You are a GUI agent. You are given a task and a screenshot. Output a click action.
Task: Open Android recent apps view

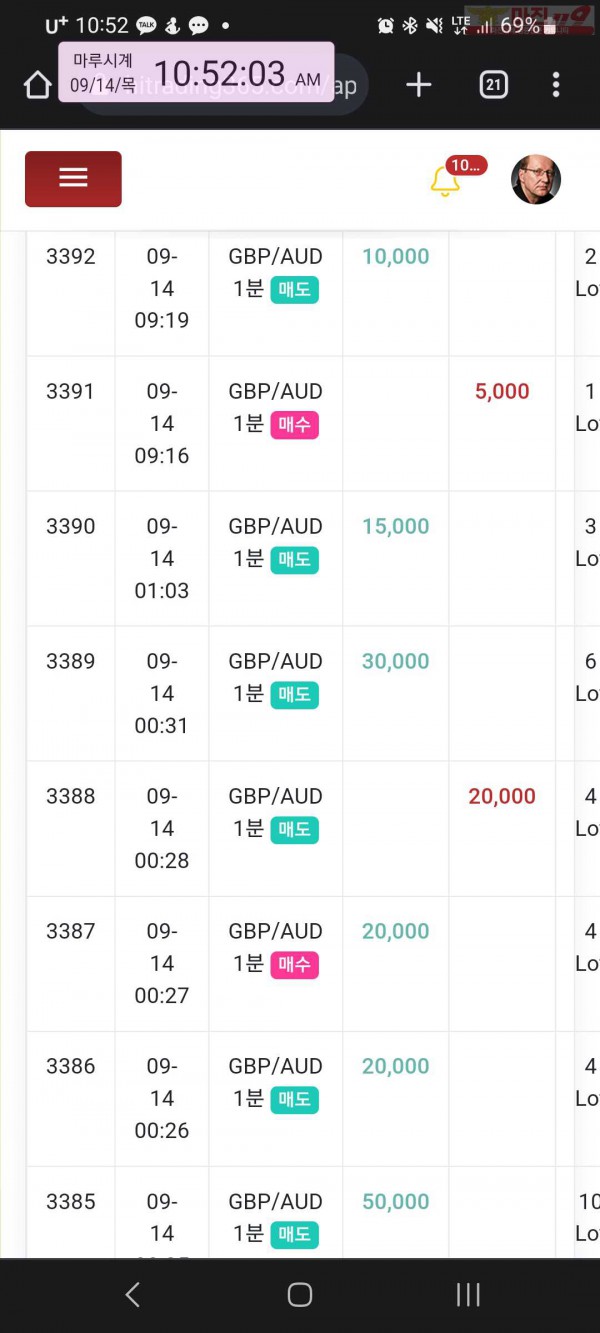pyautogui.click(x=468, y=1295)
